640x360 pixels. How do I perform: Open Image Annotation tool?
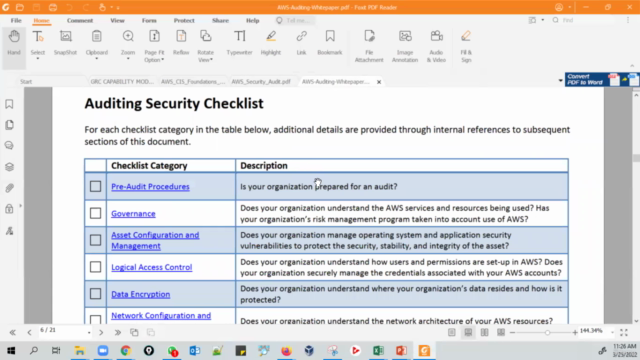click(x=405, y=46)
